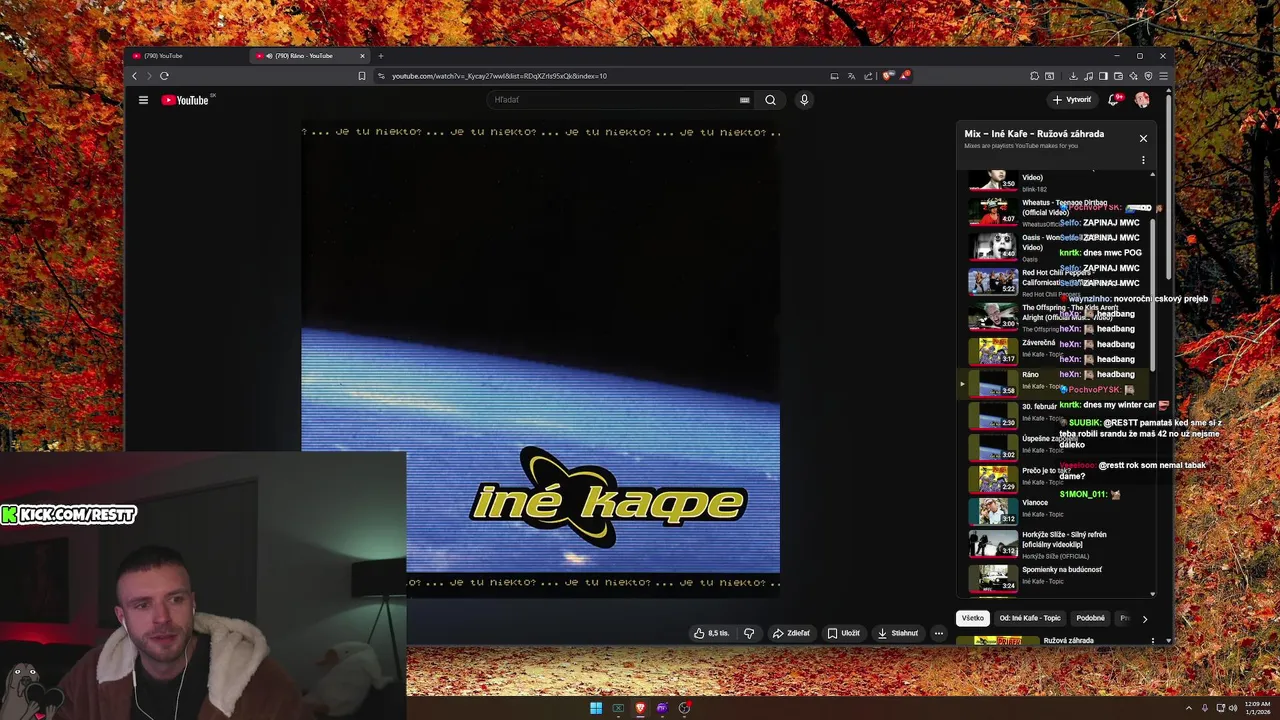Open the Brave VPN shield icon

tap(1148, 76)
